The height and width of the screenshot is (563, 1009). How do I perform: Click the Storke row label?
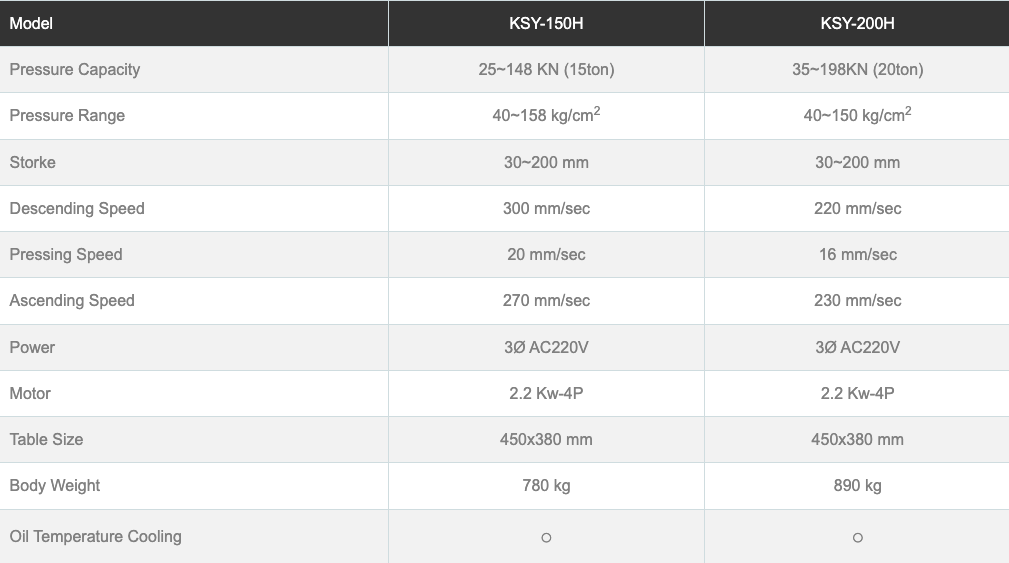pos(33,162)
